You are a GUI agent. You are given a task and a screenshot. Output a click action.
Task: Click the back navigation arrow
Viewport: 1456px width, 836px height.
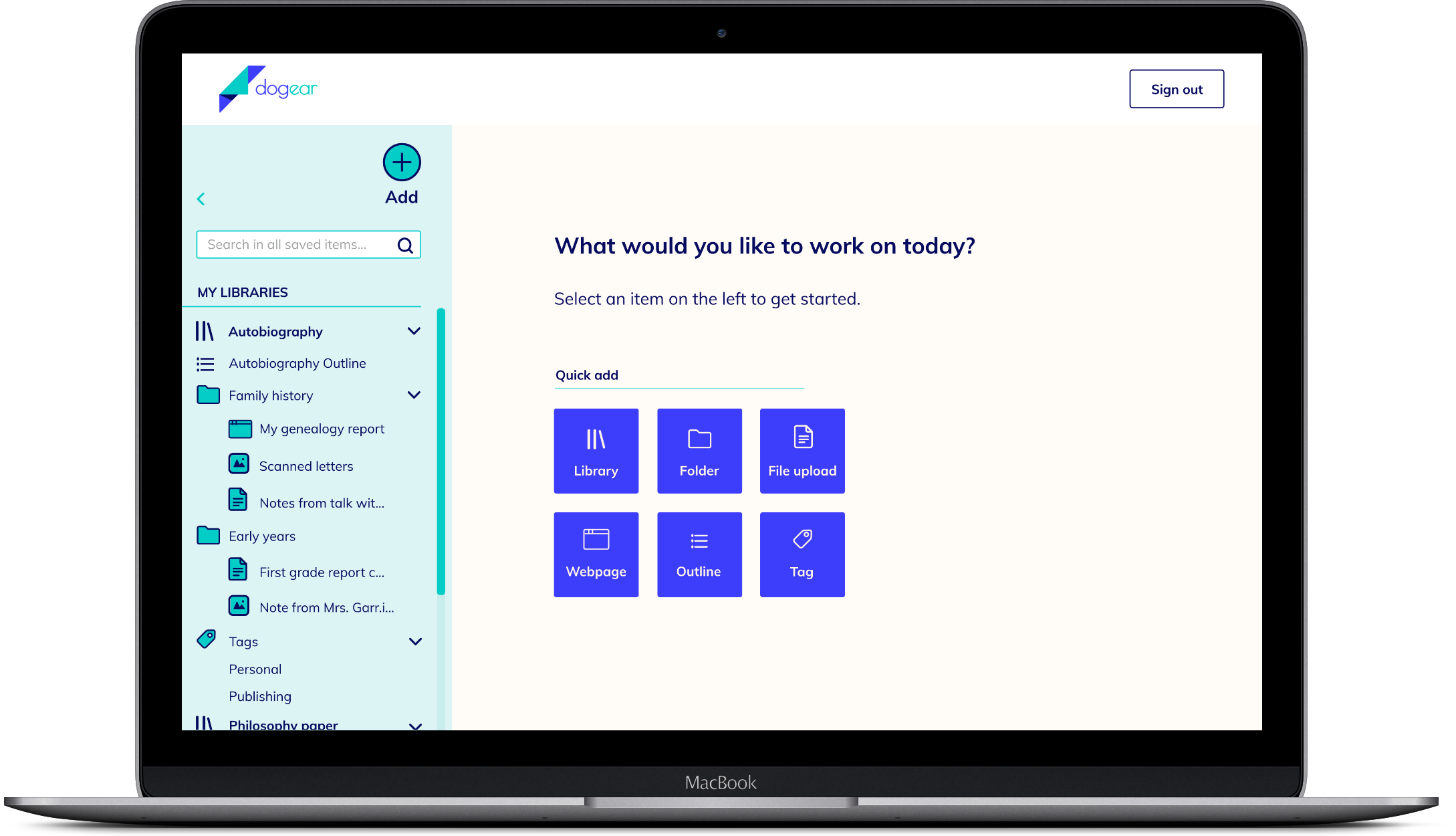click(x=201, y=199)
